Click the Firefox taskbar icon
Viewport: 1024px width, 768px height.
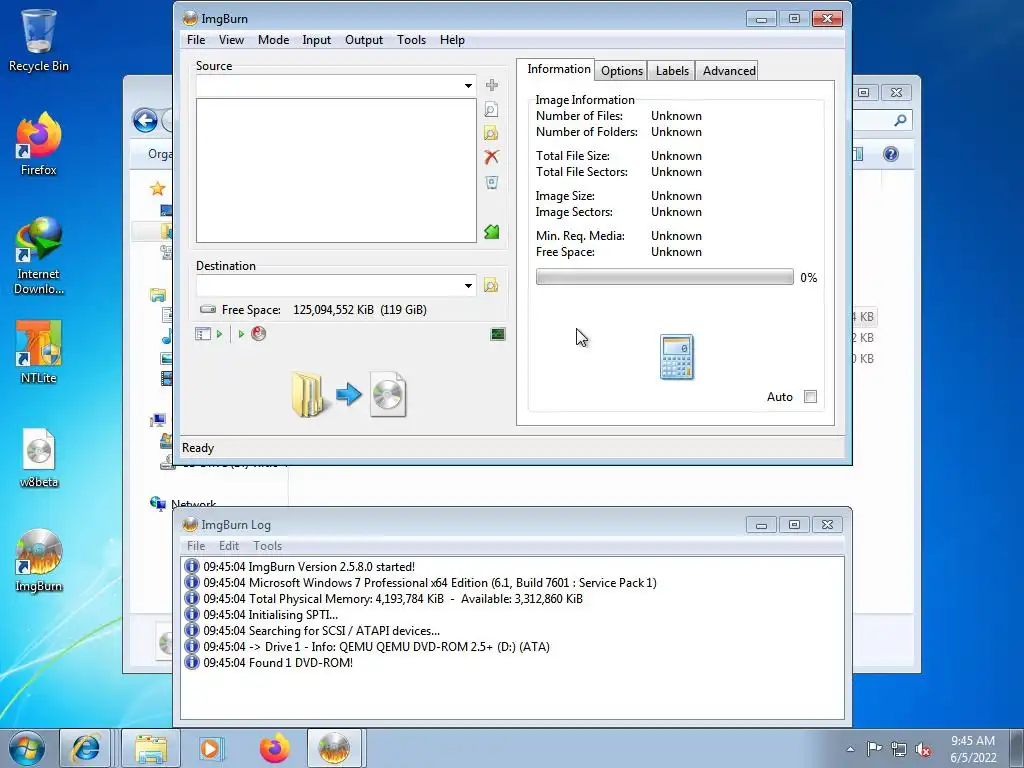[x=274, y=748]
